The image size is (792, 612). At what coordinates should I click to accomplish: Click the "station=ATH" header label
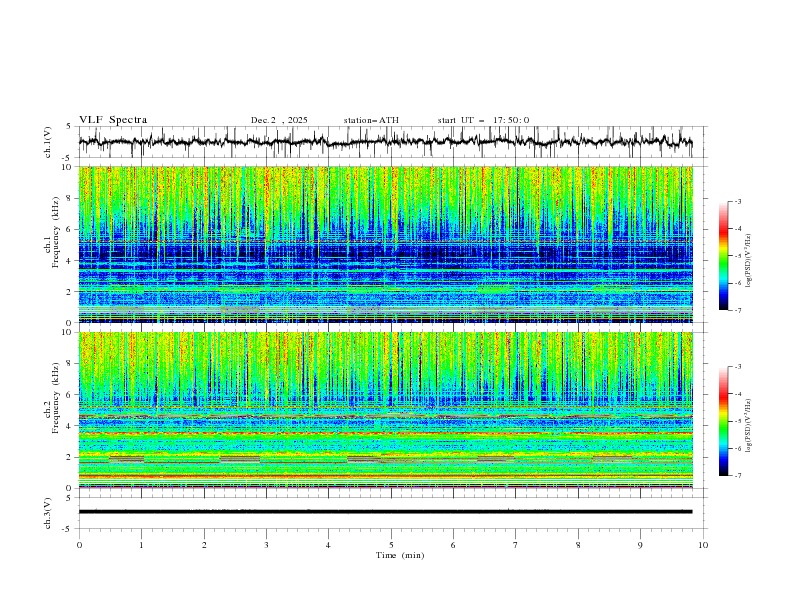[371, 120]
